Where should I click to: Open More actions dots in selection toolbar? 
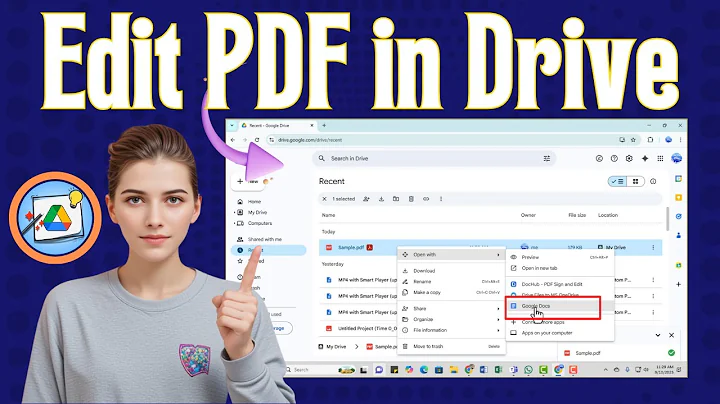[x=441, y=199]
